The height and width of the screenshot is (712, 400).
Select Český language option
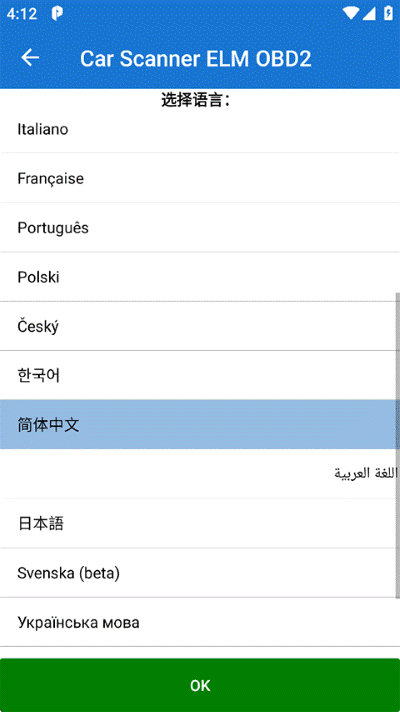click(x=200, y=326)
